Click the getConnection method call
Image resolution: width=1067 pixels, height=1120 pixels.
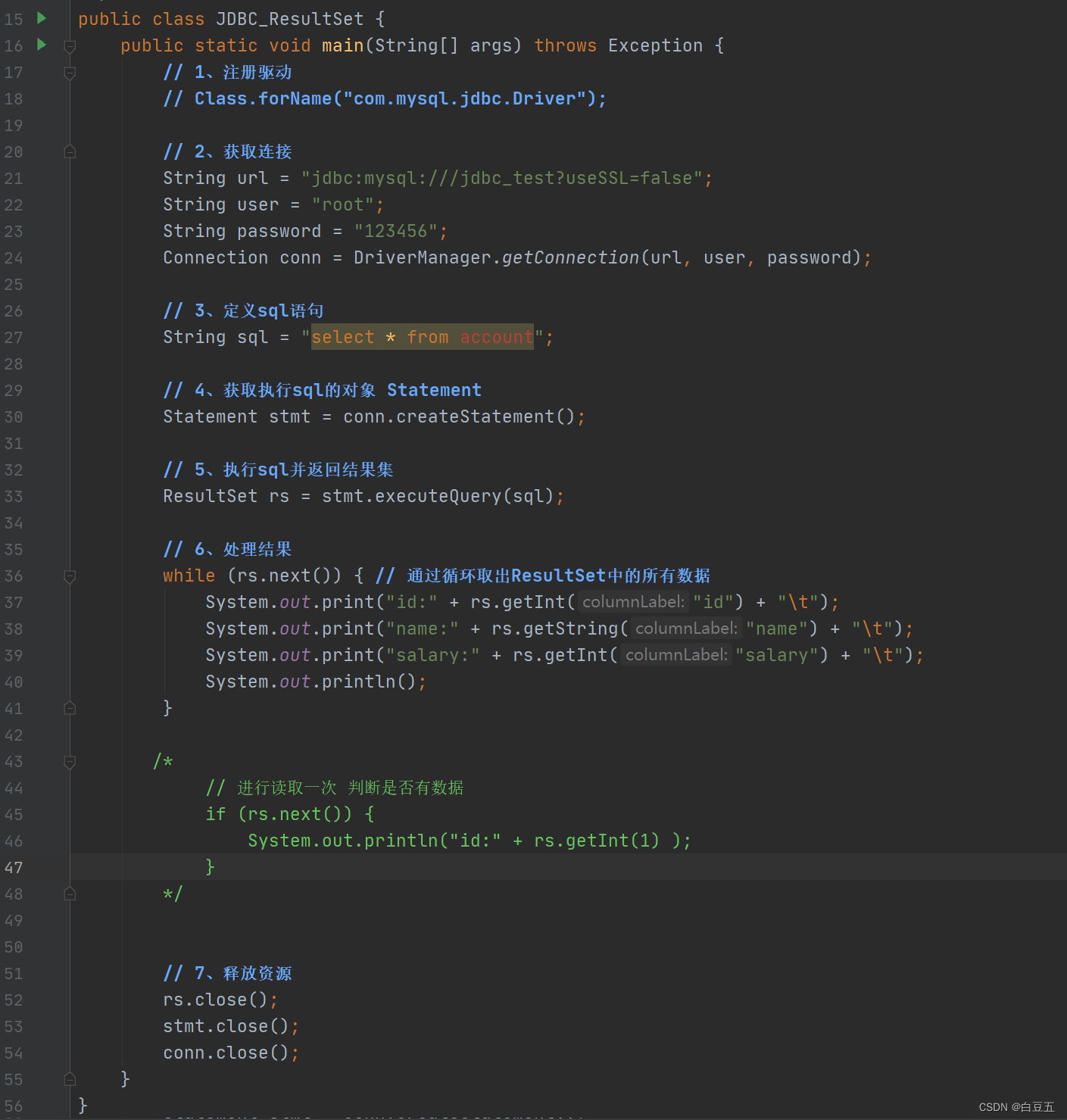tap(571, 257)
